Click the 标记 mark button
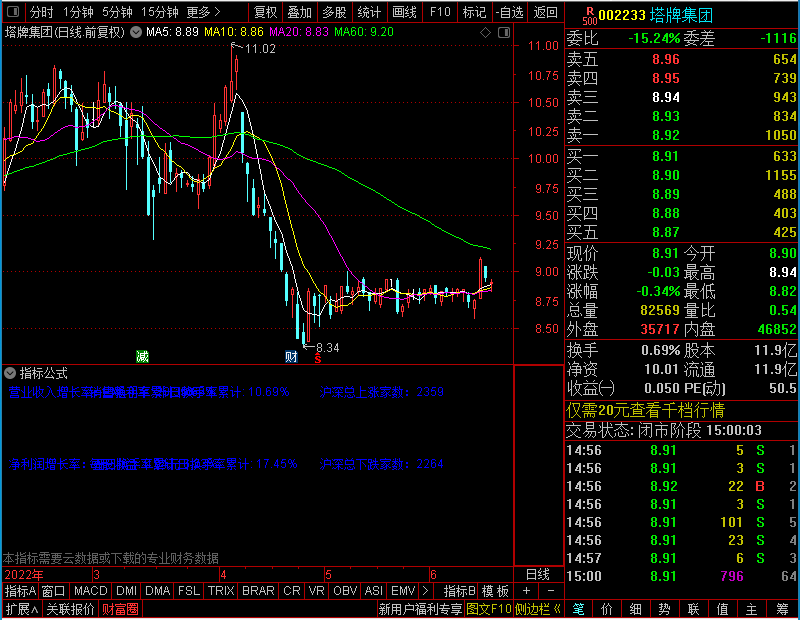The image size is (800, 620). click(x=474, y=12)
